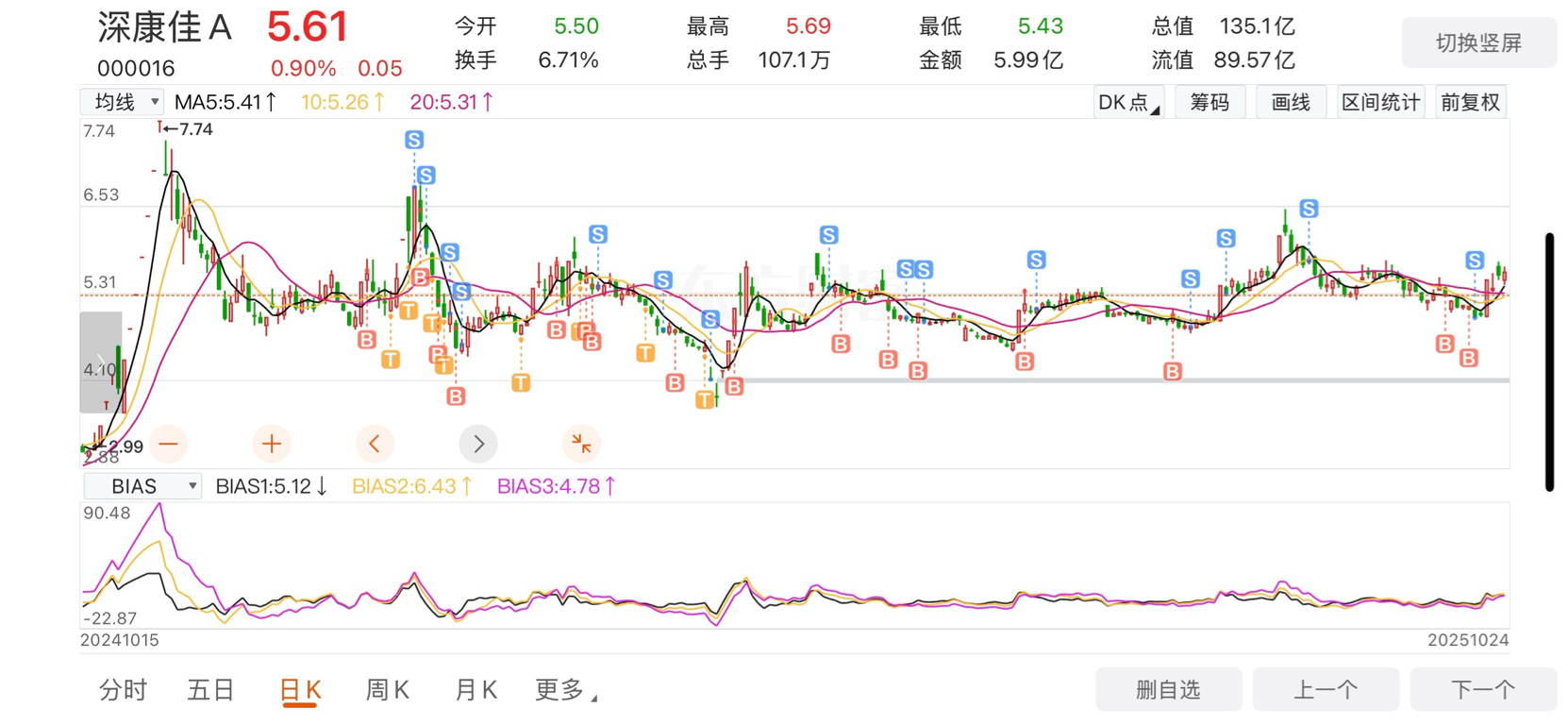Click the 最低 5.43 value
This screenshot has height=725, width=1568.
pyautogui.click(x=1041, y=26)
